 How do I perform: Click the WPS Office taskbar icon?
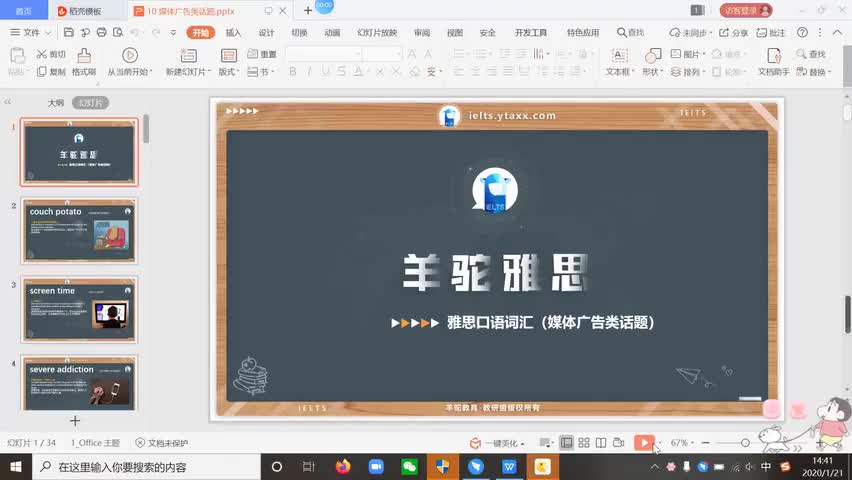509,466
